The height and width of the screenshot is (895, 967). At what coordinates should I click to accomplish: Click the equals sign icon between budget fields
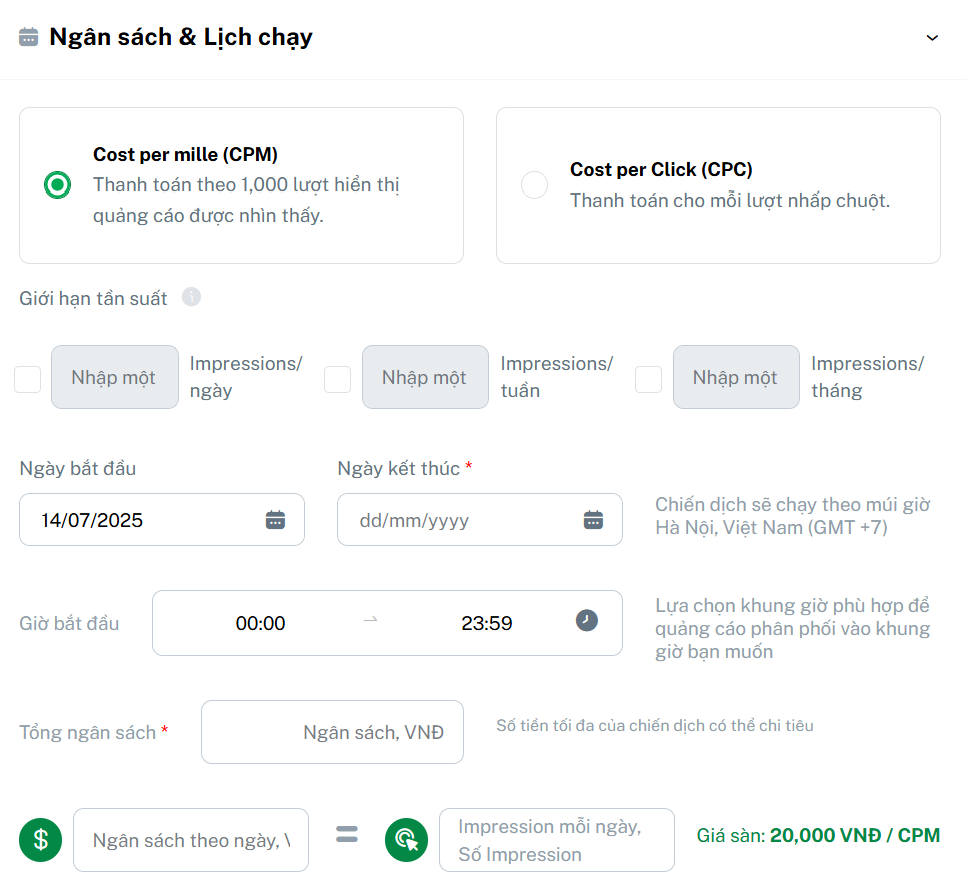point(347,835)
